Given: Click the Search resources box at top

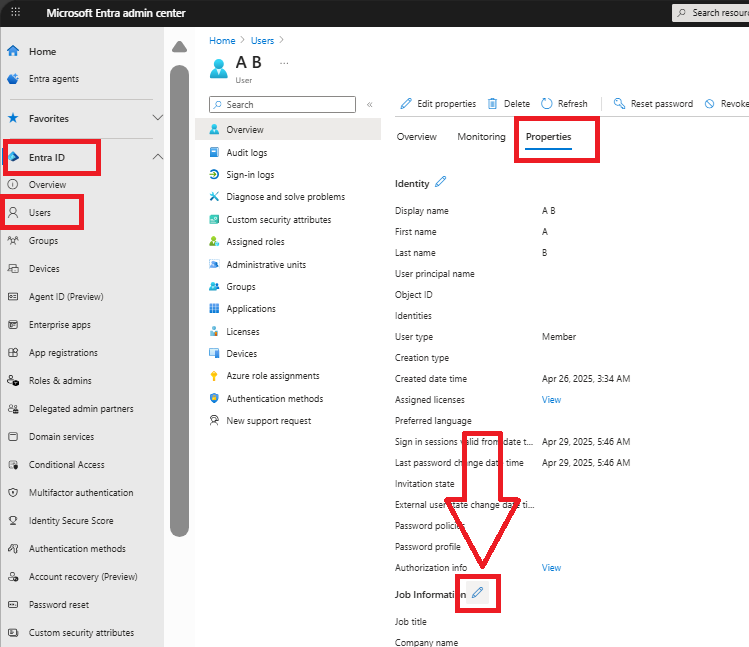Looking at the screenshot, I should pos(711,13).
